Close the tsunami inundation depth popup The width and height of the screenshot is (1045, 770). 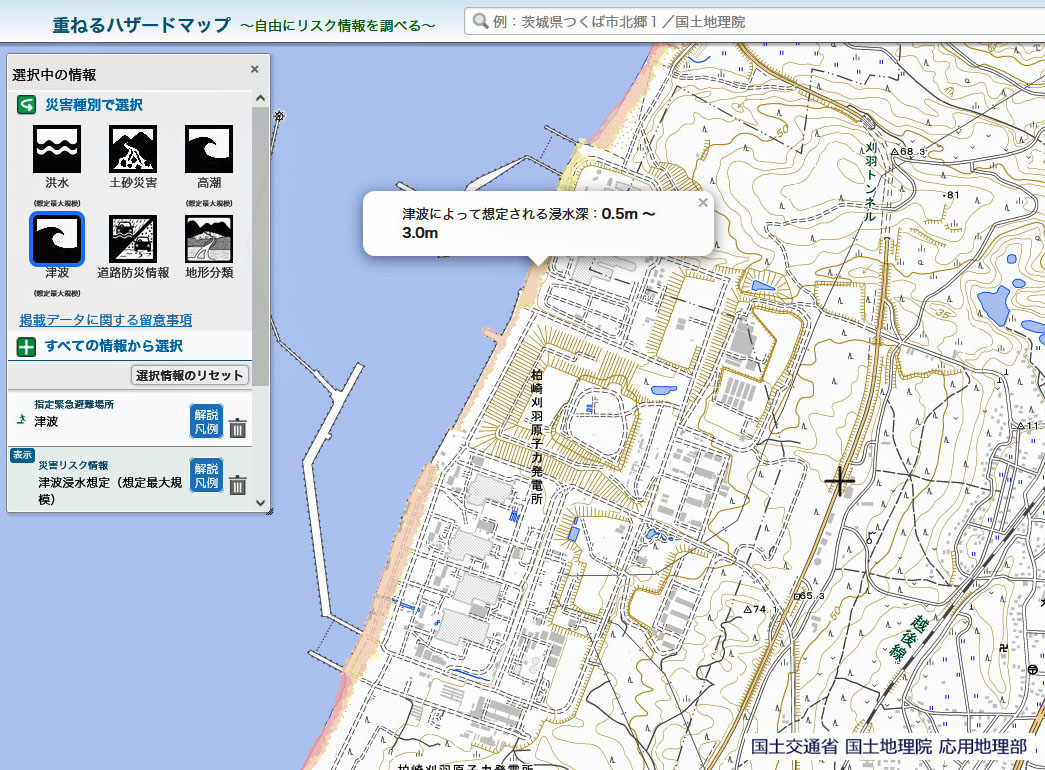click(x=702, y=202)
